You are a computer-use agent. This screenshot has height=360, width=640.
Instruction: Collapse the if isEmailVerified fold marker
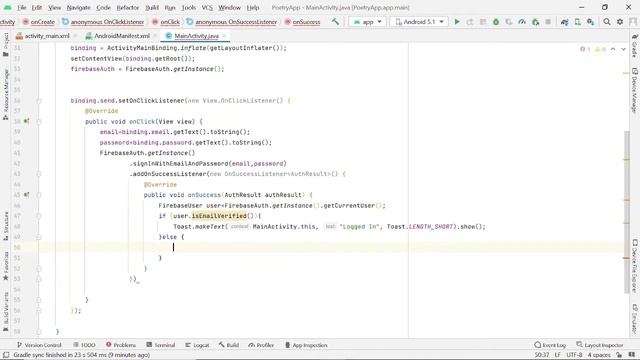pyautogui.click(x=39, y=216)
